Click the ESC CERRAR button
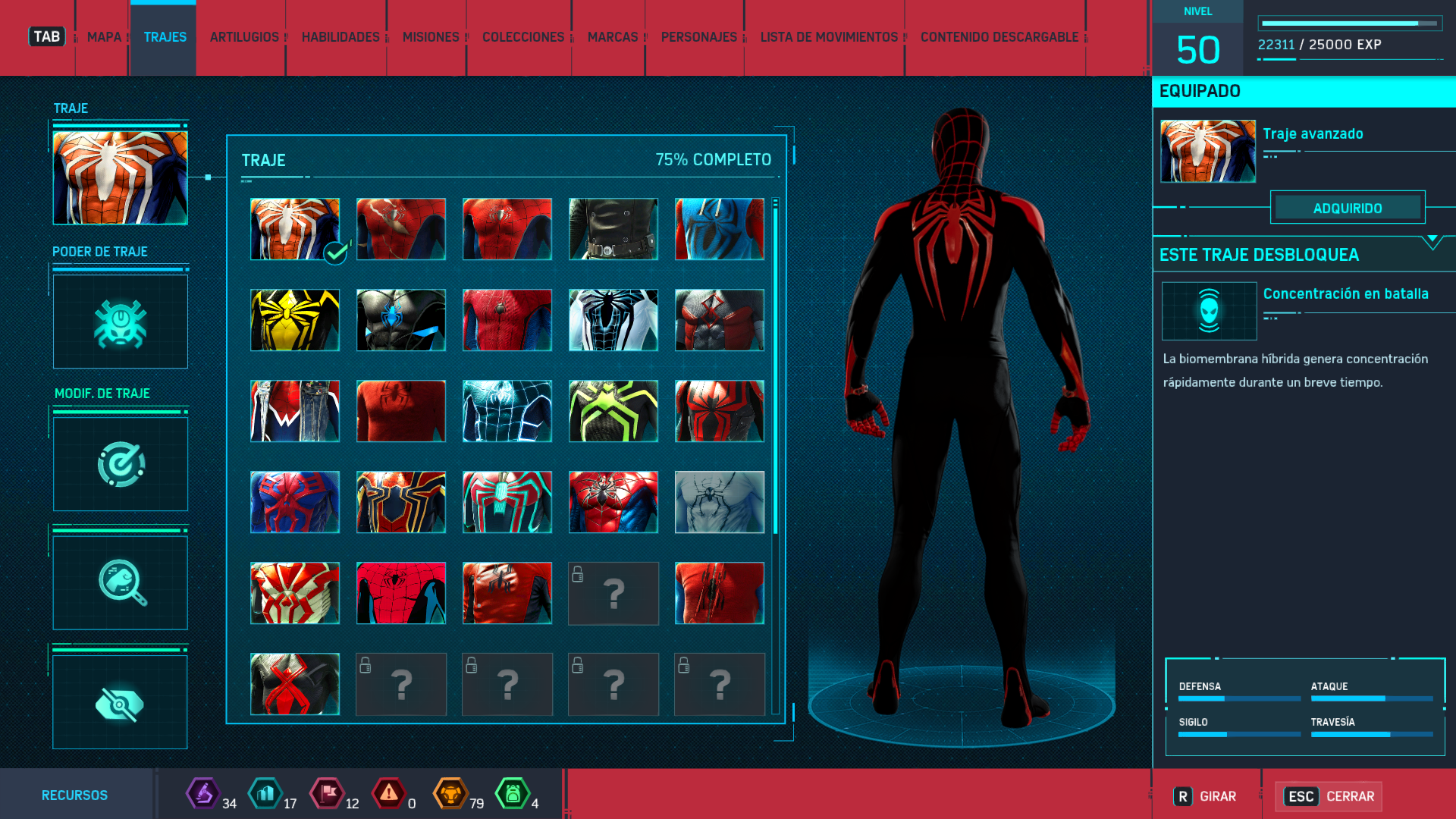This screenshot has height=819, width=1456. [1329, 796]
